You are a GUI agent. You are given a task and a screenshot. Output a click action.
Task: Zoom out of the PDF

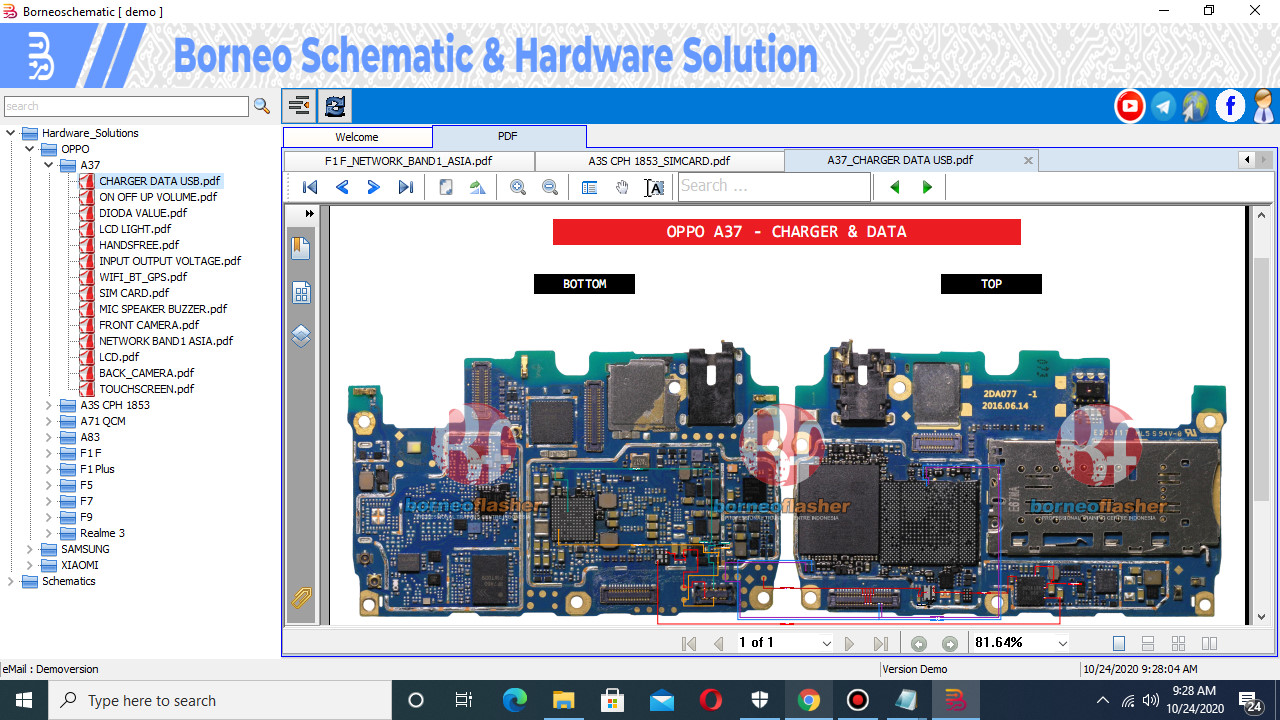pos(550,187)
